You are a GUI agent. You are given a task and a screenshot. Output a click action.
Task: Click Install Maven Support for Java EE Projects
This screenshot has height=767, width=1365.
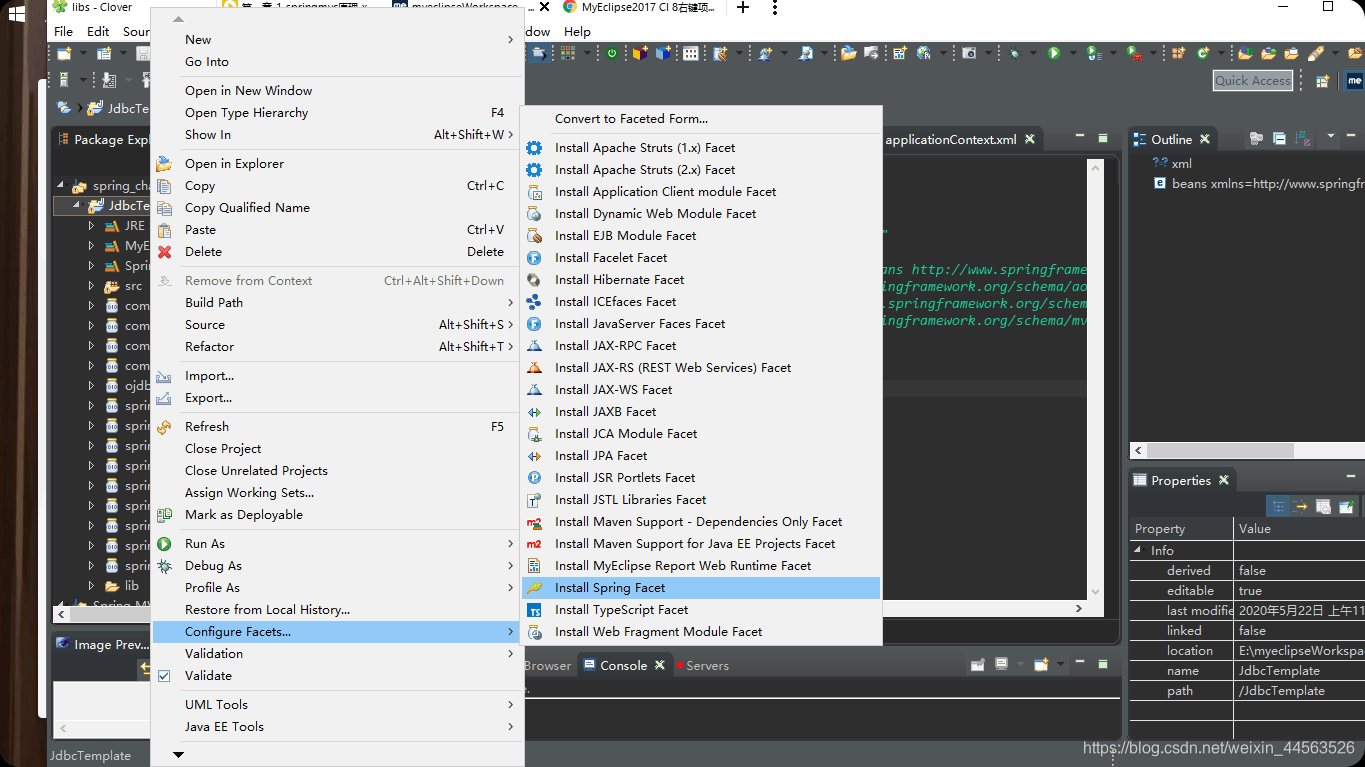point(700,544)
